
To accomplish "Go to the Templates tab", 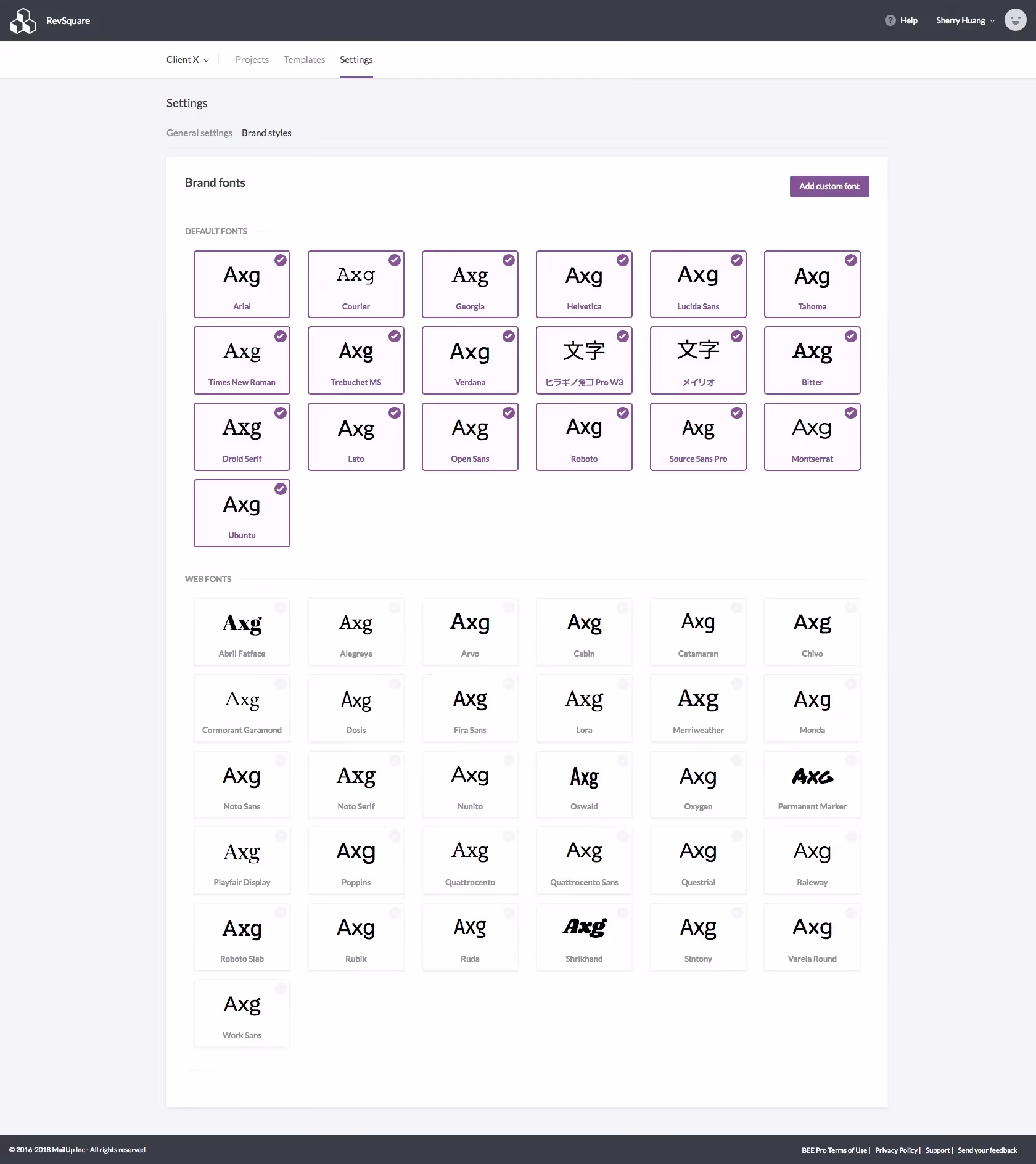I will (x=304, y=59).
